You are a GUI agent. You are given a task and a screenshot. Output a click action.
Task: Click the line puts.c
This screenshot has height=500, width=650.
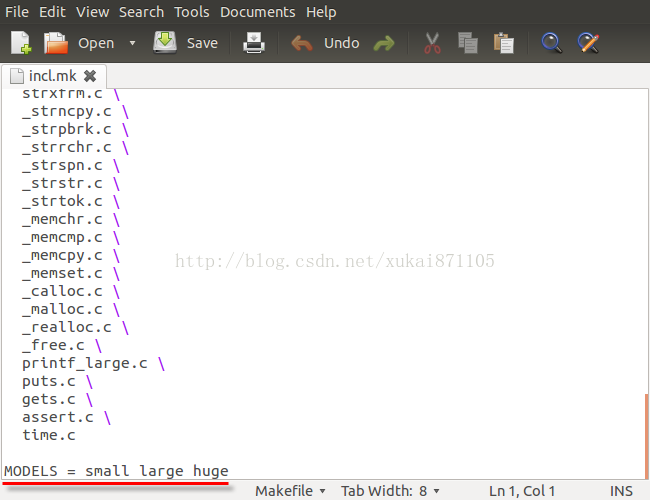pos(58,381)
